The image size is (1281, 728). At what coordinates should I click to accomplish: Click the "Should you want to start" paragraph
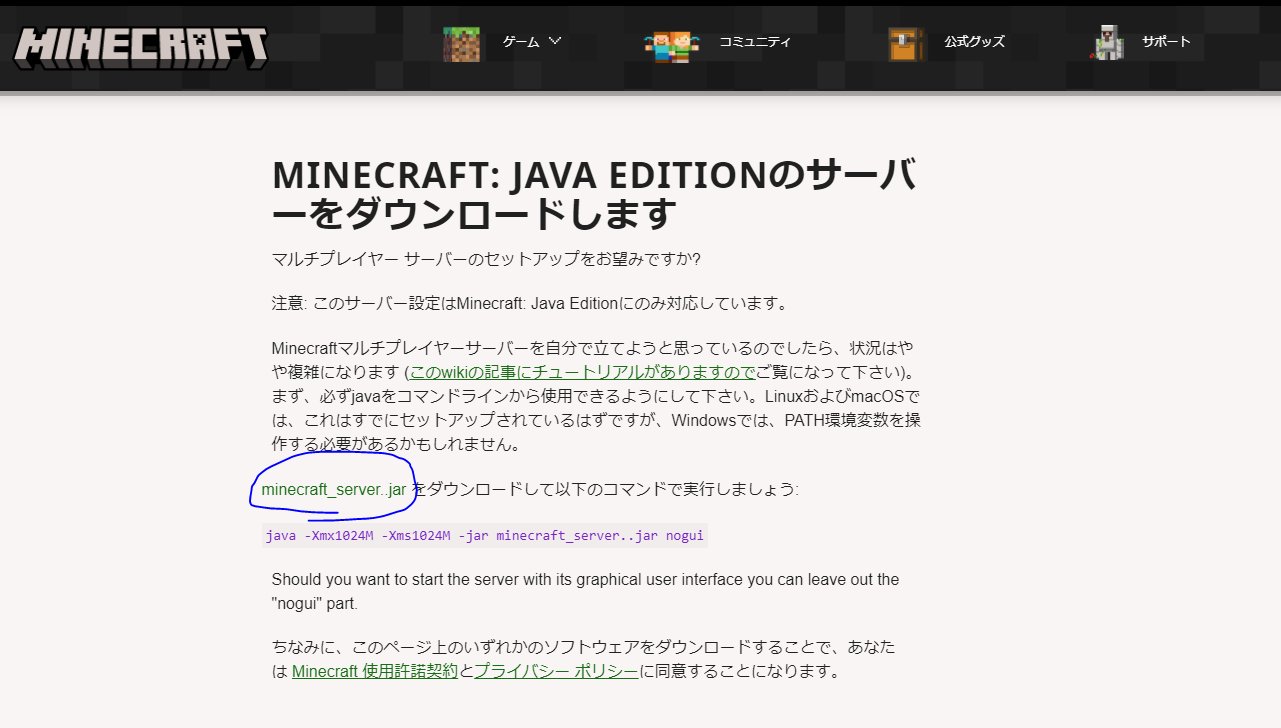(x=585, y=592)
